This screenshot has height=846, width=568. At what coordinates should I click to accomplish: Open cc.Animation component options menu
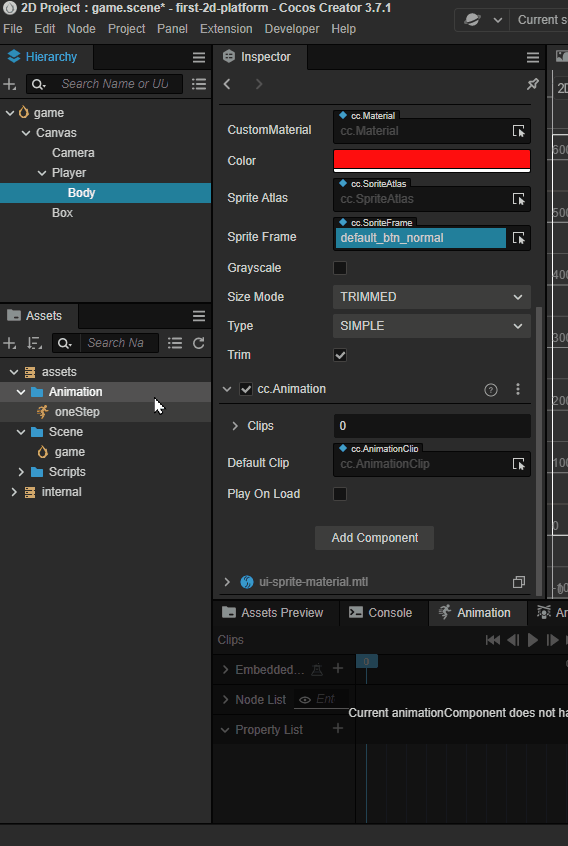tap(518, 389)
